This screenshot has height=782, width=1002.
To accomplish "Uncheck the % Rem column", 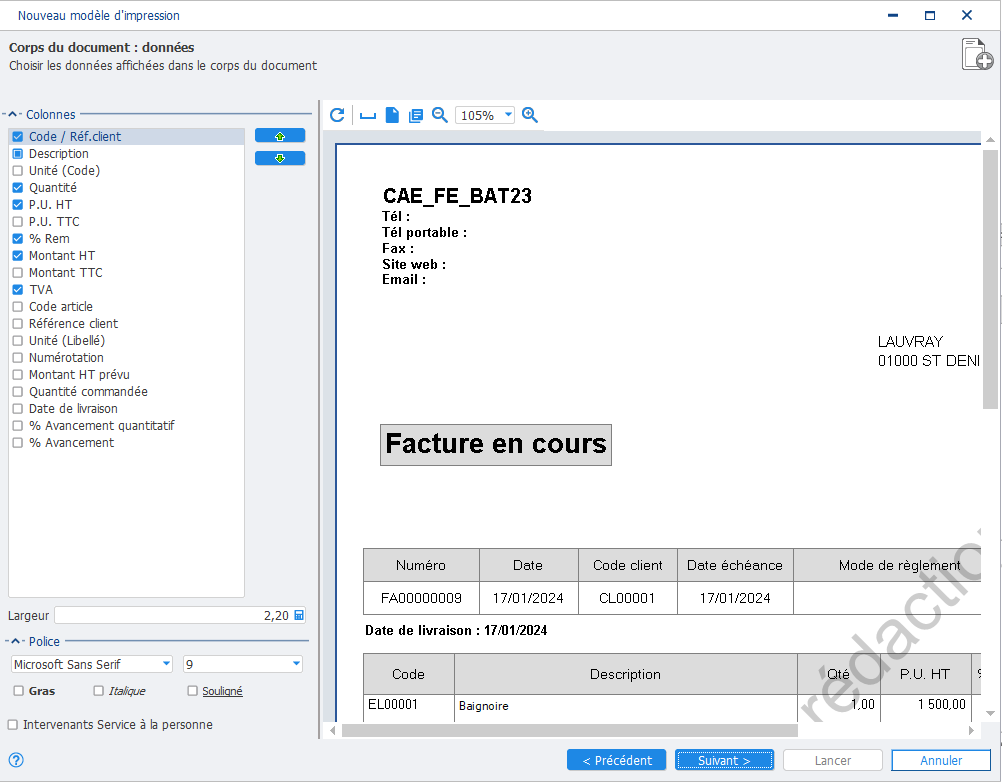I will click(x=18, y=239).
